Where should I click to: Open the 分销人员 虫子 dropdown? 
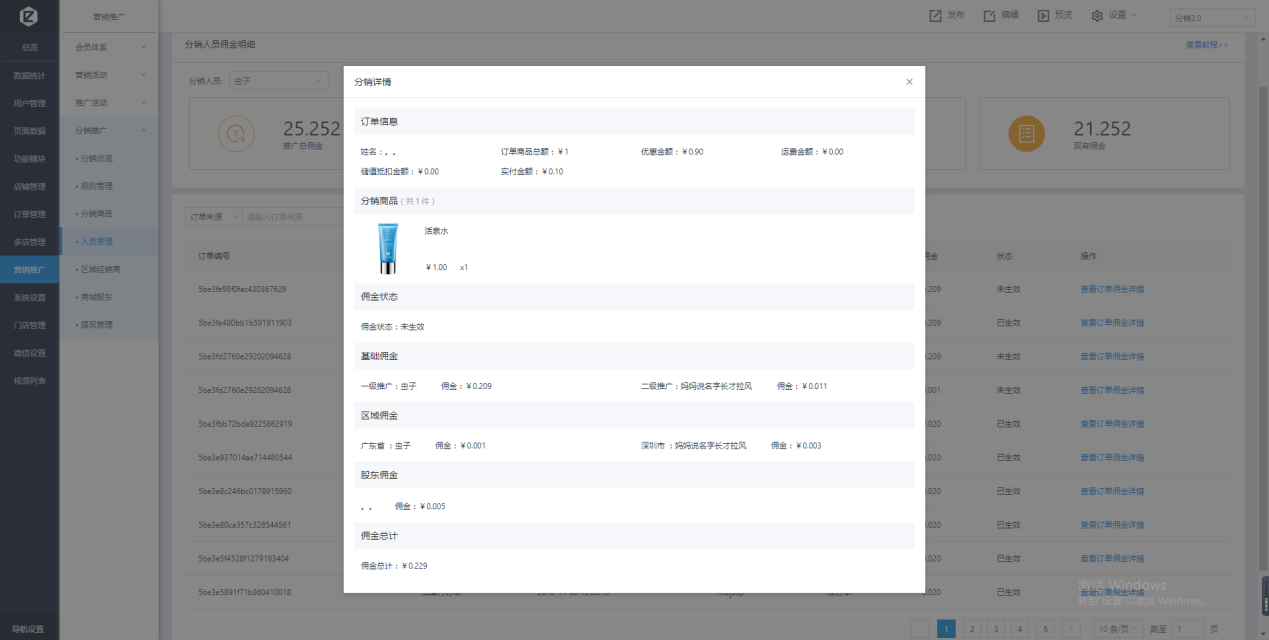(278, 80)
